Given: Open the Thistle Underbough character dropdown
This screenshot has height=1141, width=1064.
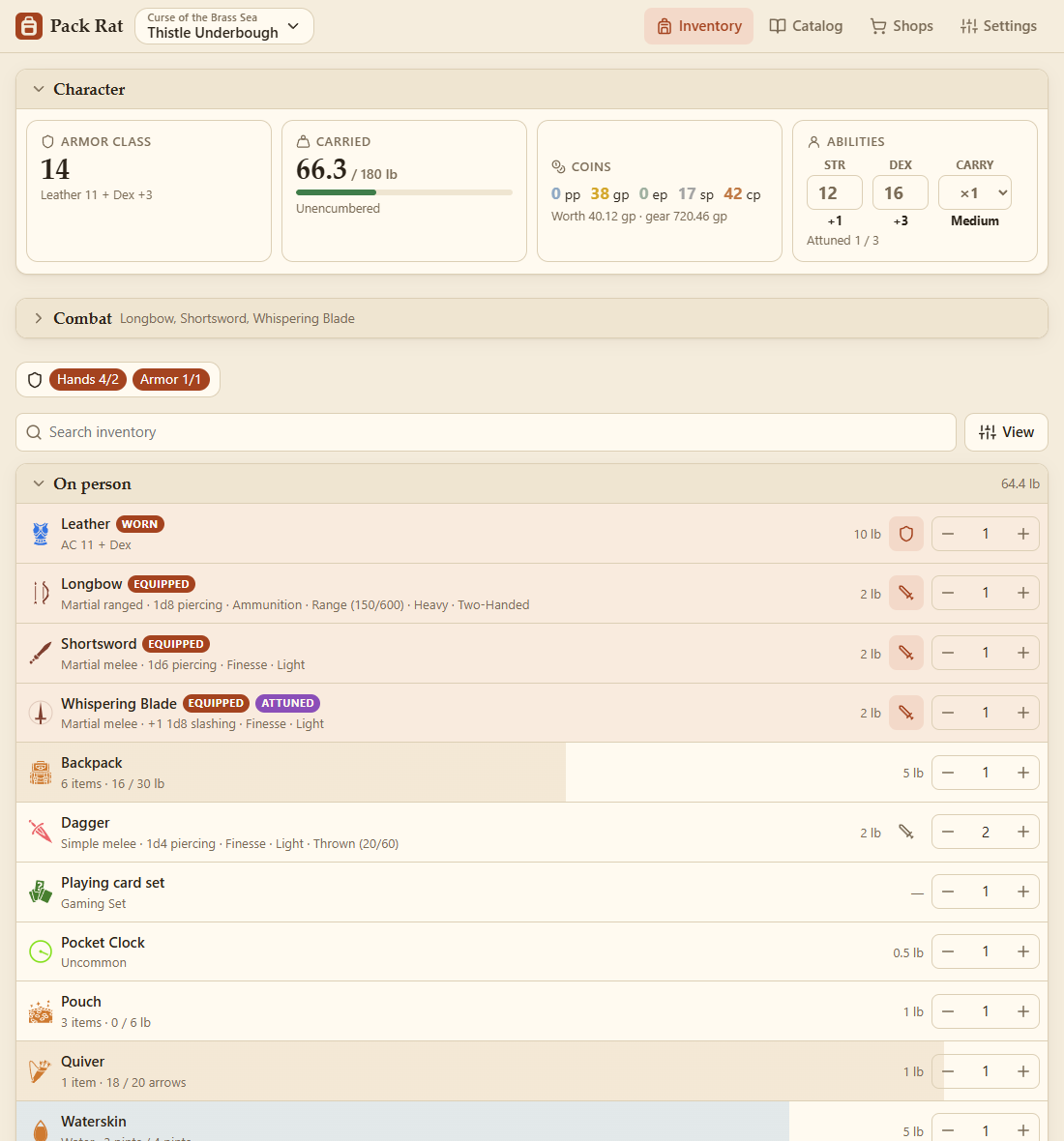Looking at the screenshot, I should (x=224, y=26).
